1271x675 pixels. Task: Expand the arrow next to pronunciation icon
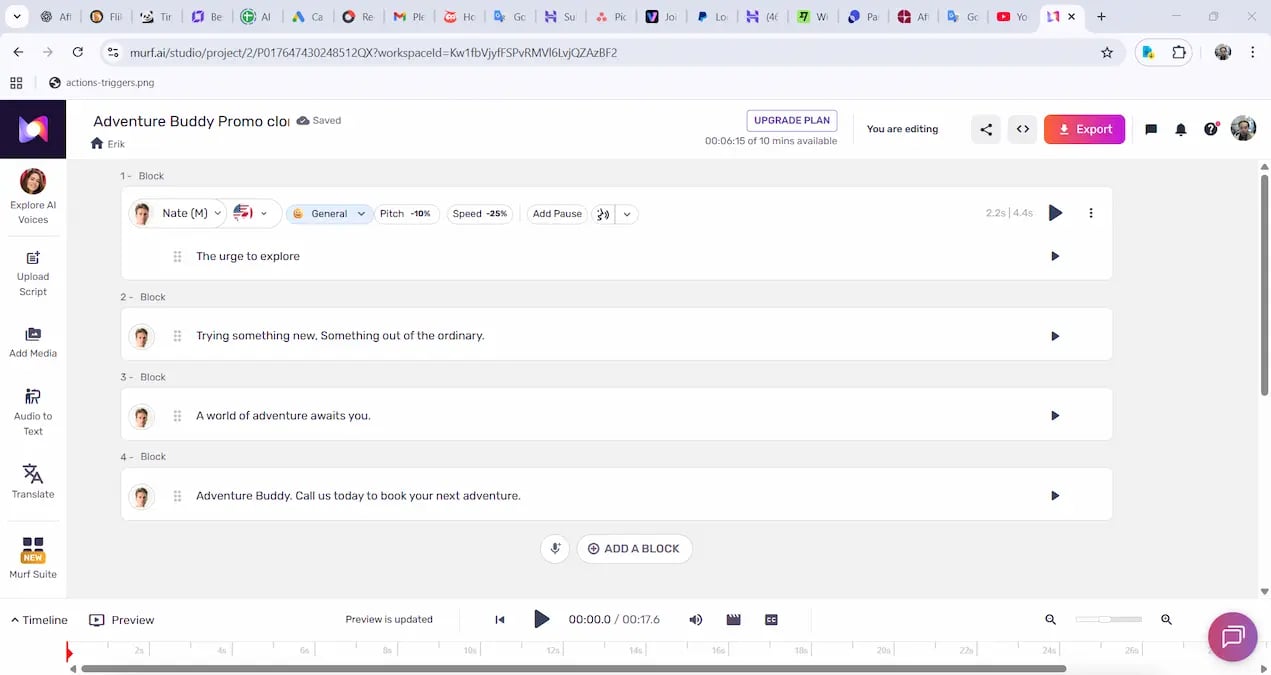pos(627,214)
